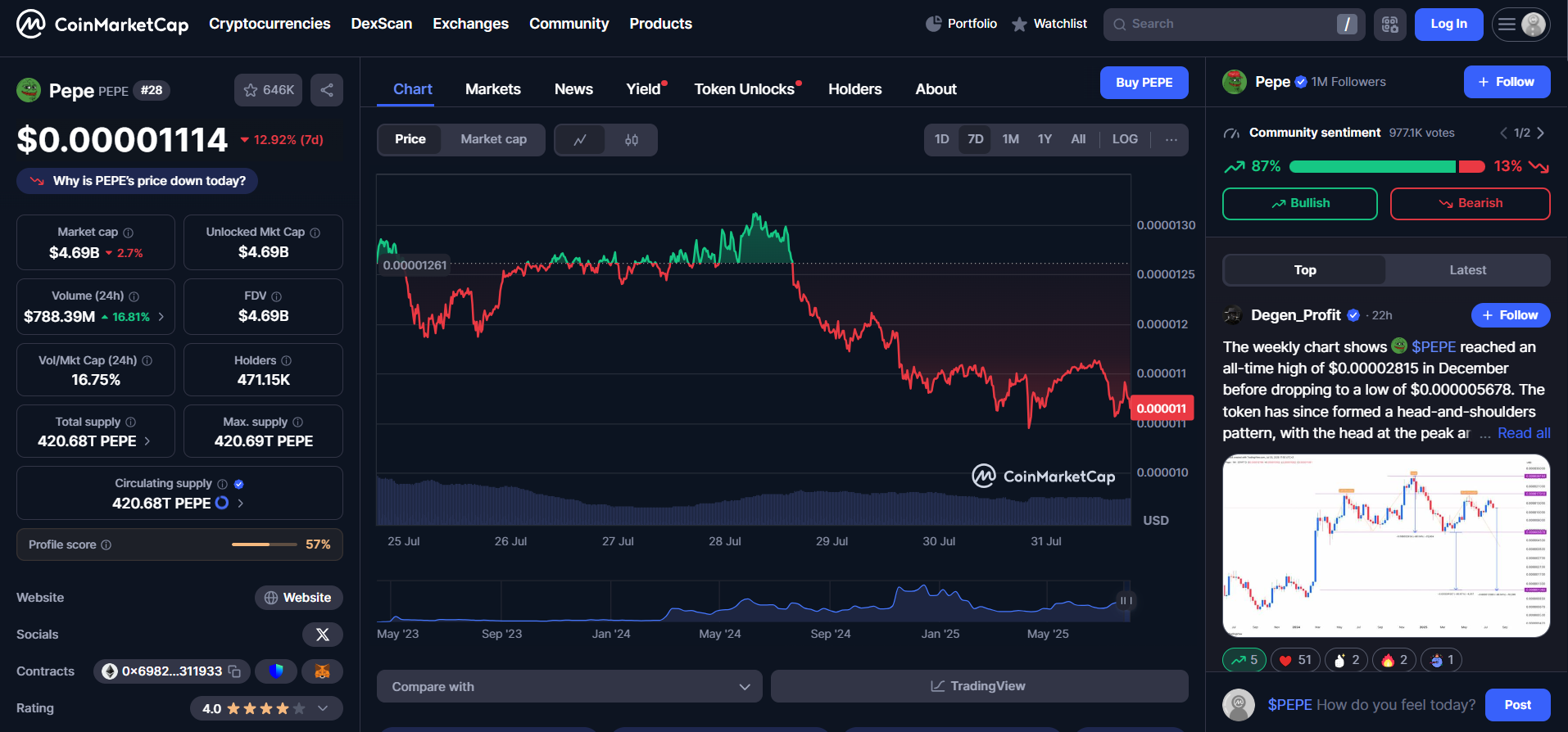
Task: Open the Degen_Profit chart image thumbnail
Action: coord(1386,546)
